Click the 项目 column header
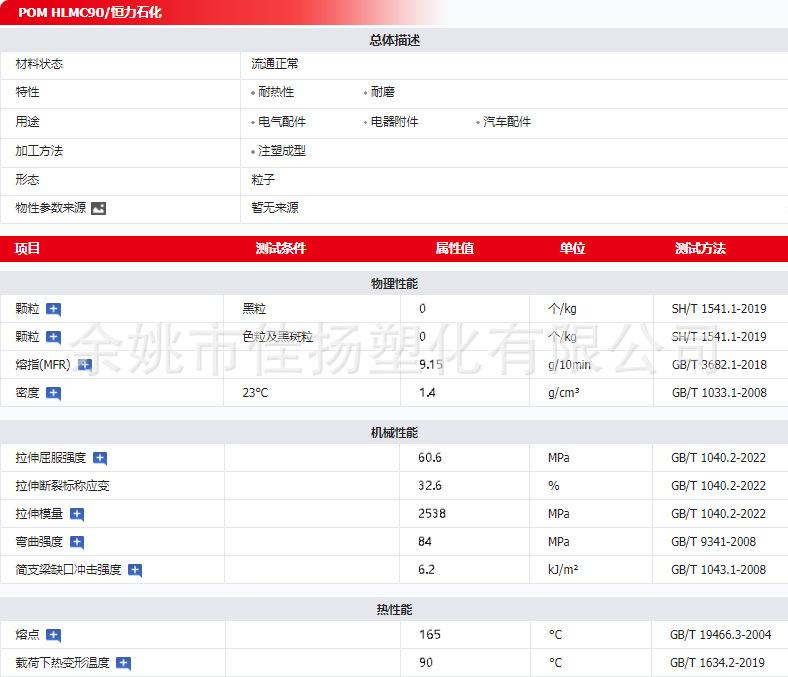788x677 pixels. [27, 248]
